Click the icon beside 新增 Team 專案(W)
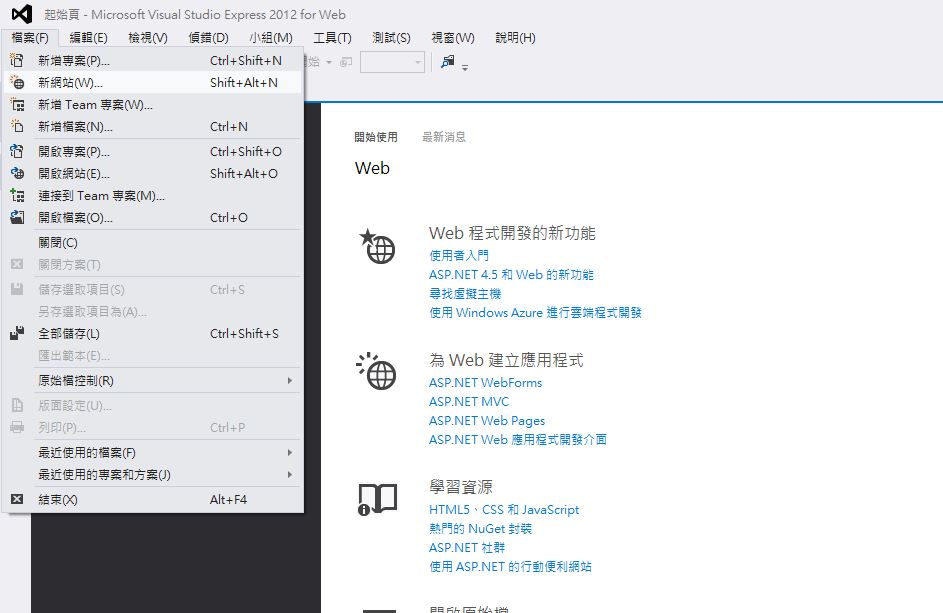943x613 pixels. tap(17, 105)
